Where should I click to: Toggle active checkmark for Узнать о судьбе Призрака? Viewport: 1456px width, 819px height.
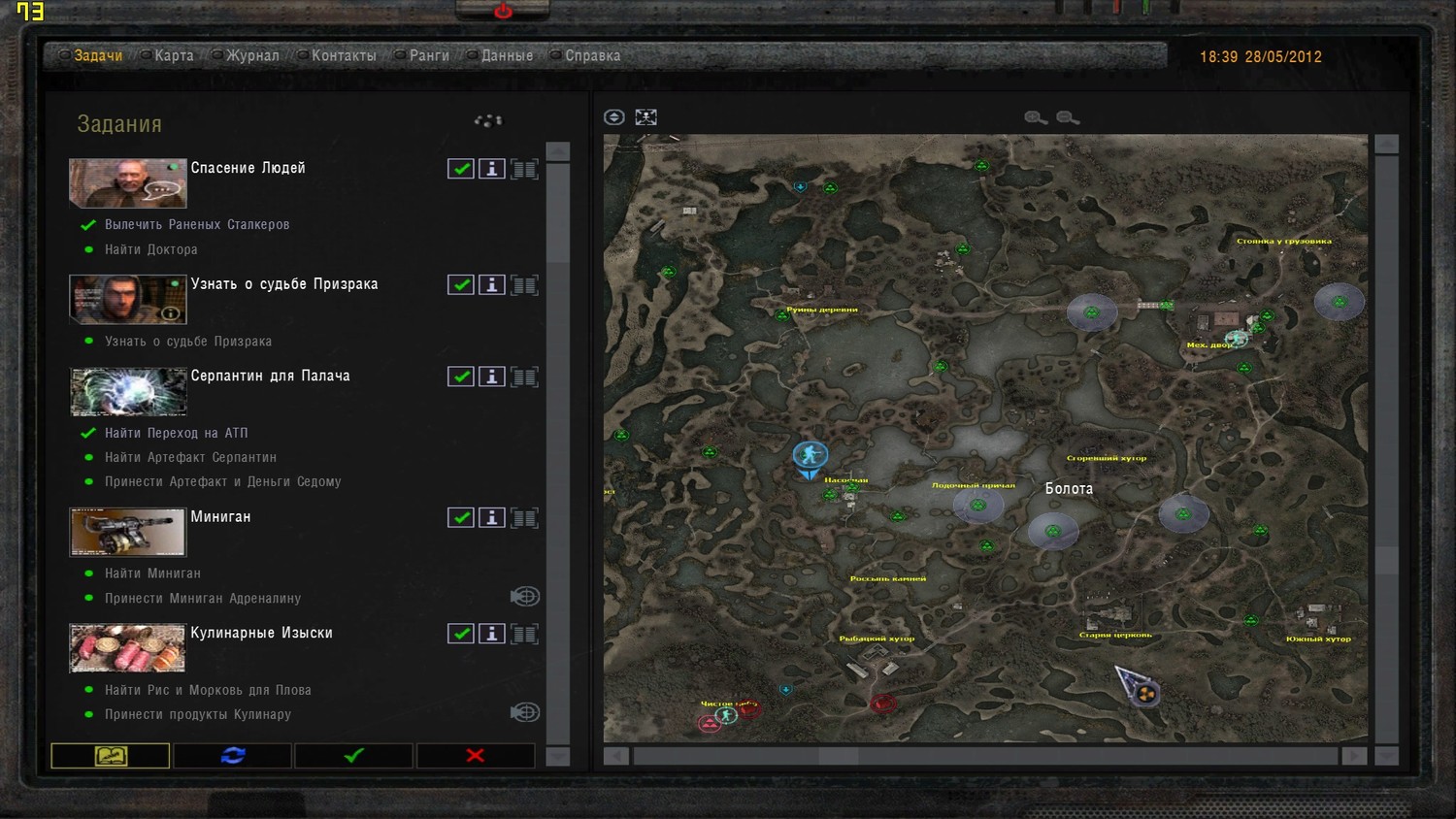click(461, 284)
